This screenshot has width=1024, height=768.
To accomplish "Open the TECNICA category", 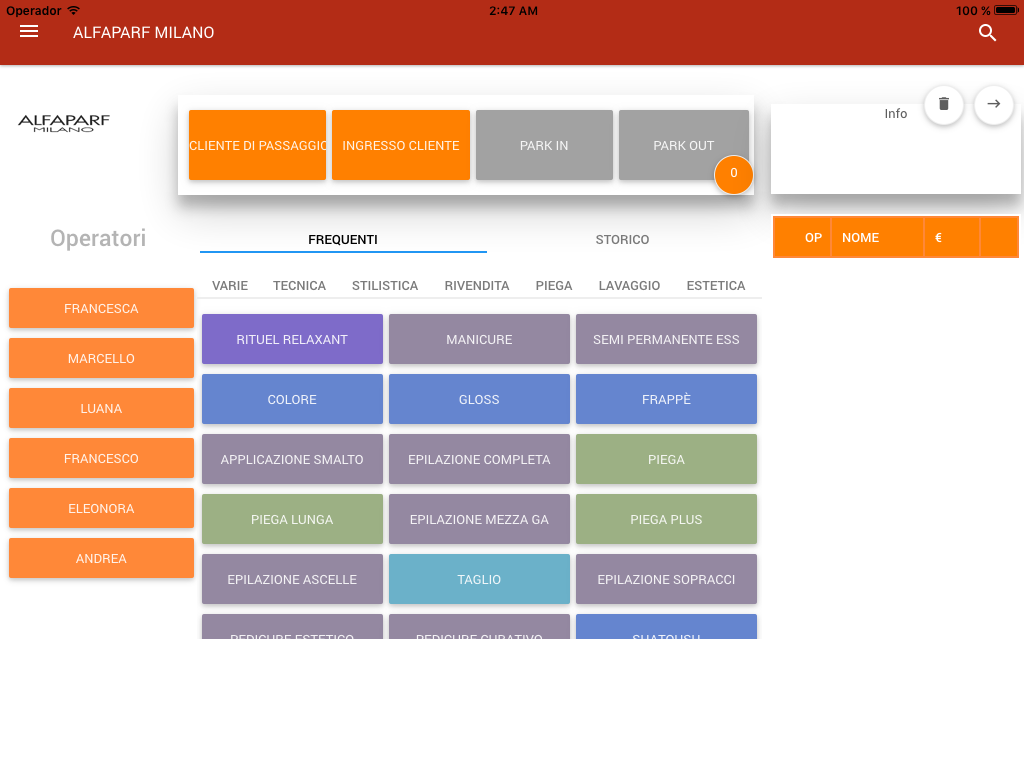I will point(299,285).
